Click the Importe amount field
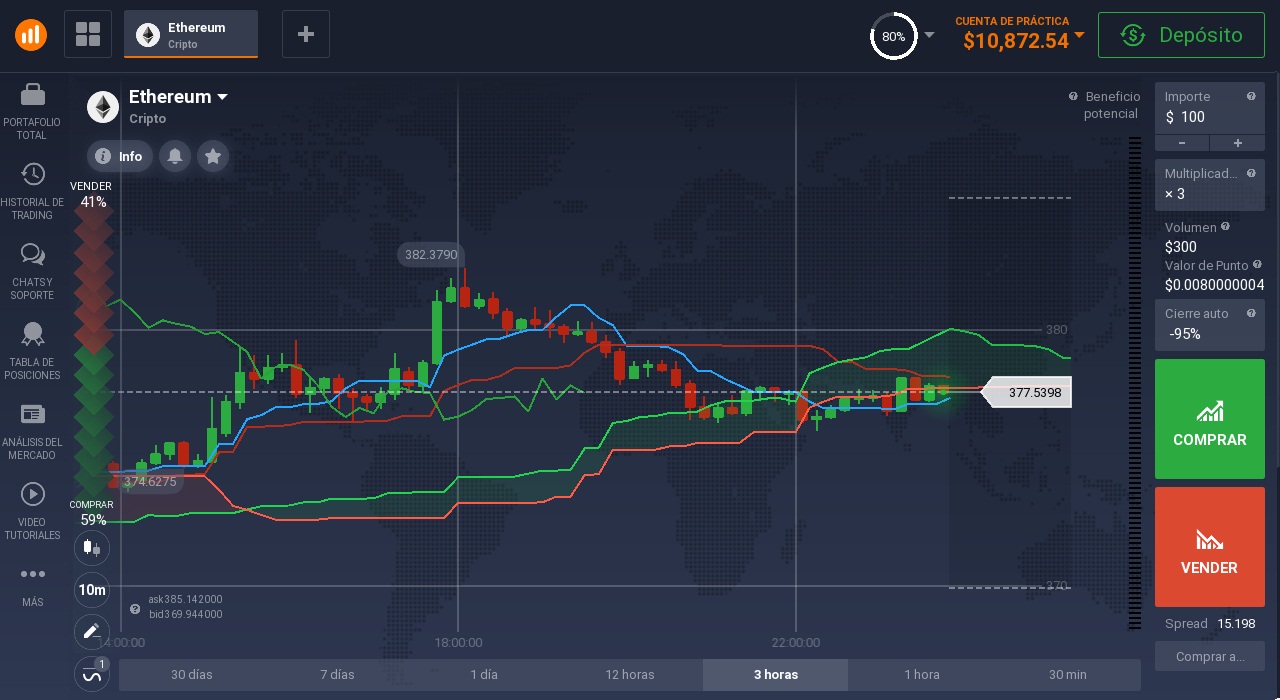Image resolution: width=1280 pixels, height=700 pixels. click(x=1209, y=108)
